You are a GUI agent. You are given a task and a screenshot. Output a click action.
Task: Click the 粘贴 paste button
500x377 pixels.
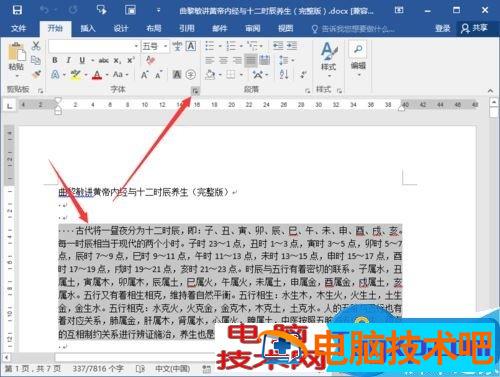16,58
